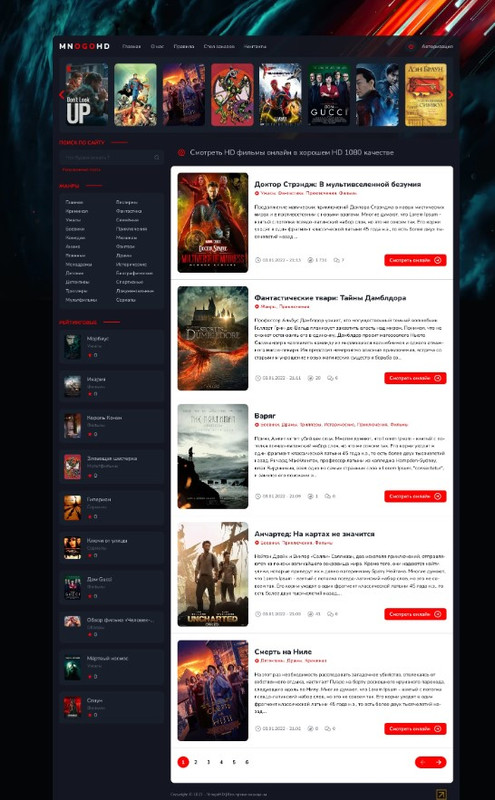Open Король Конан in the rating sidebar
The width and height of the screenshot is (495, 800).
click(104, 418)
